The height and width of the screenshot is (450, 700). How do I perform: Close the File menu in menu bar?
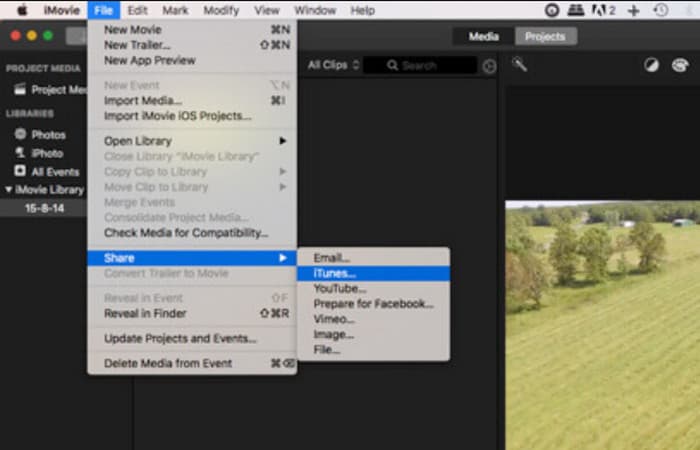click(x=104, y=10)
